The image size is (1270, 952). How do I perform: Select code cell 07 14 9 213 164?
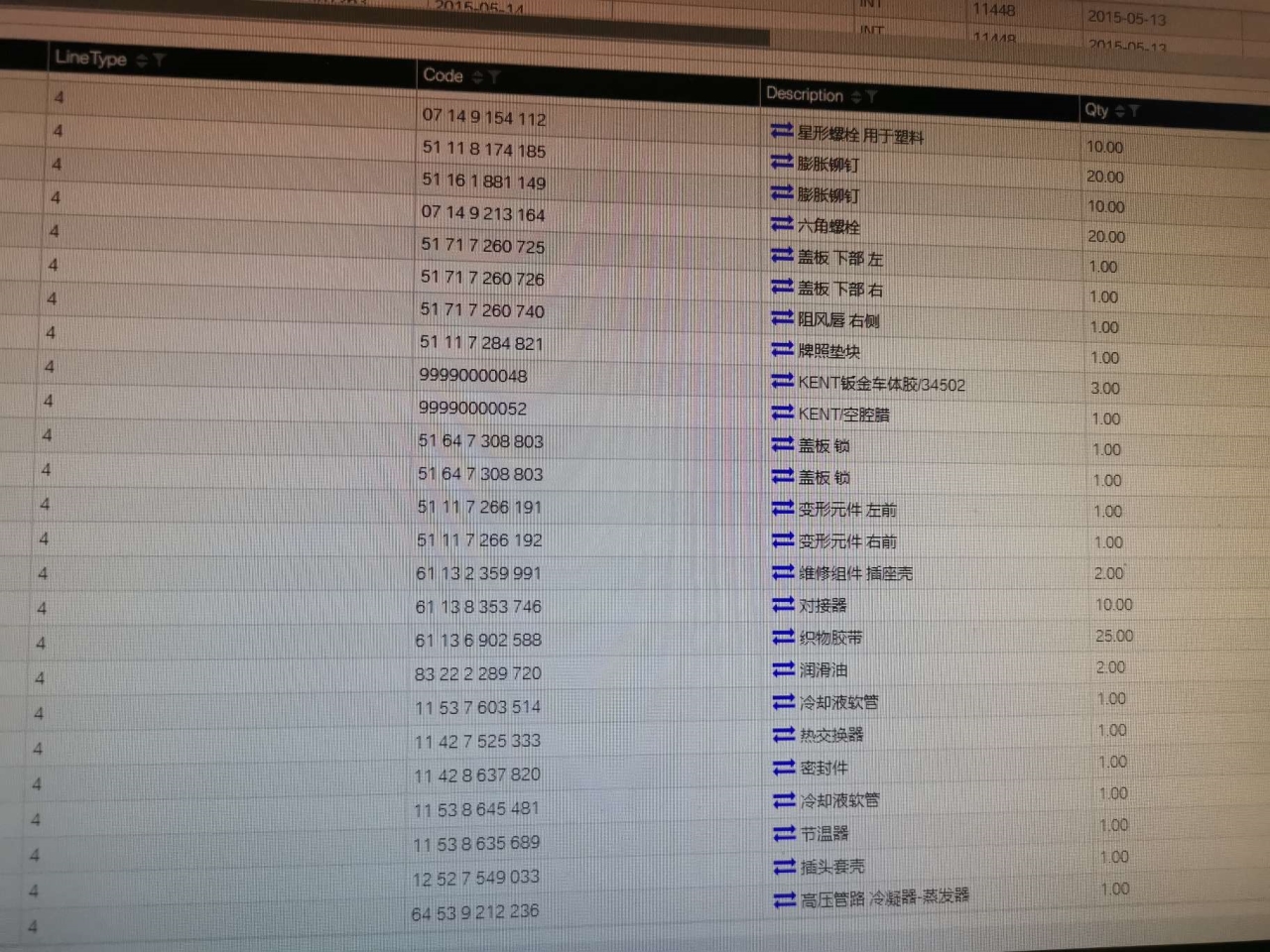[483, 213]
